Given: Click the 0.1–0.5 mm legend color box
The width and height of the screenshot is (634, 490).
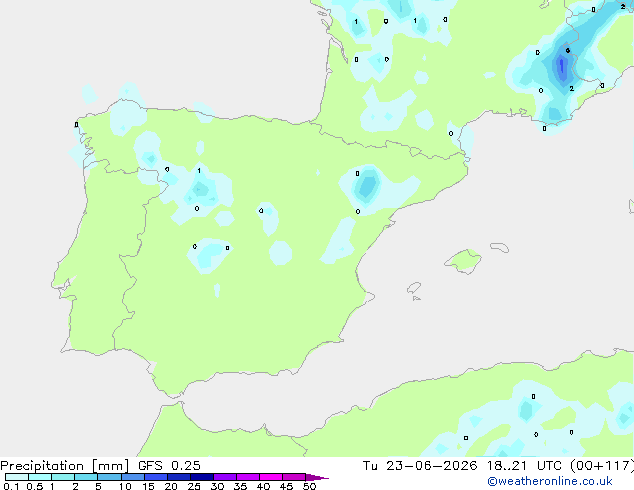Looking at the screenshot, I should point(17,477).
